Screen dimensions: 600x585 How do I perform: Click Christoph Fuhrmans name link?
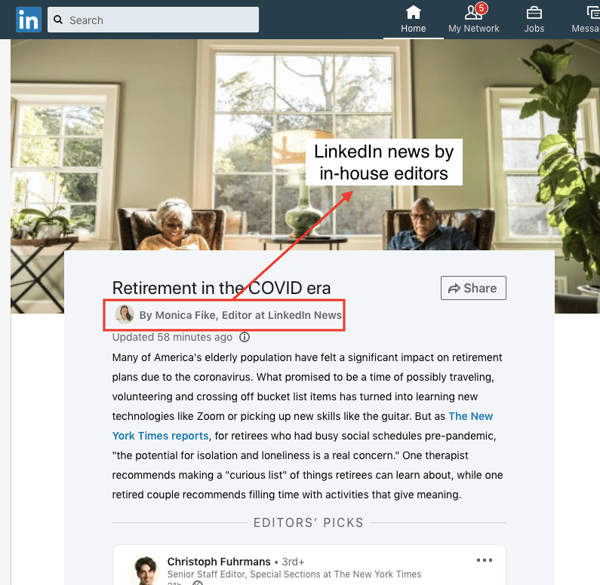219,562
